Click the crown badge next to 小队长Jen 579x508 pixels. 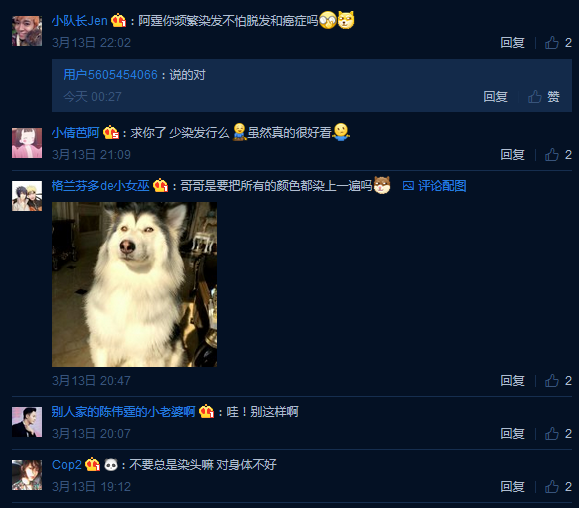click(x=119, y=20)
